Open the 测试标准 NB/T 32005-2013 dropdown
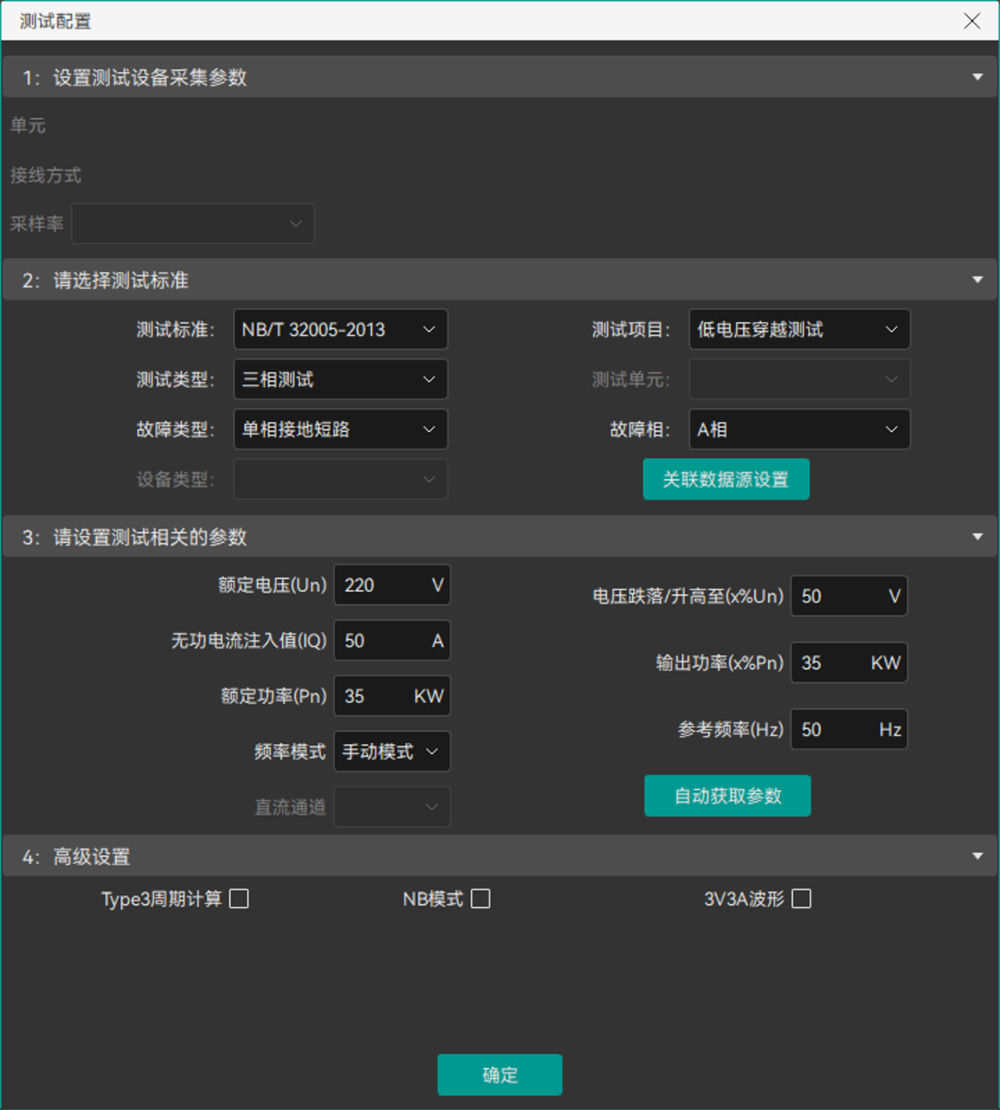 tap(340, 329)
